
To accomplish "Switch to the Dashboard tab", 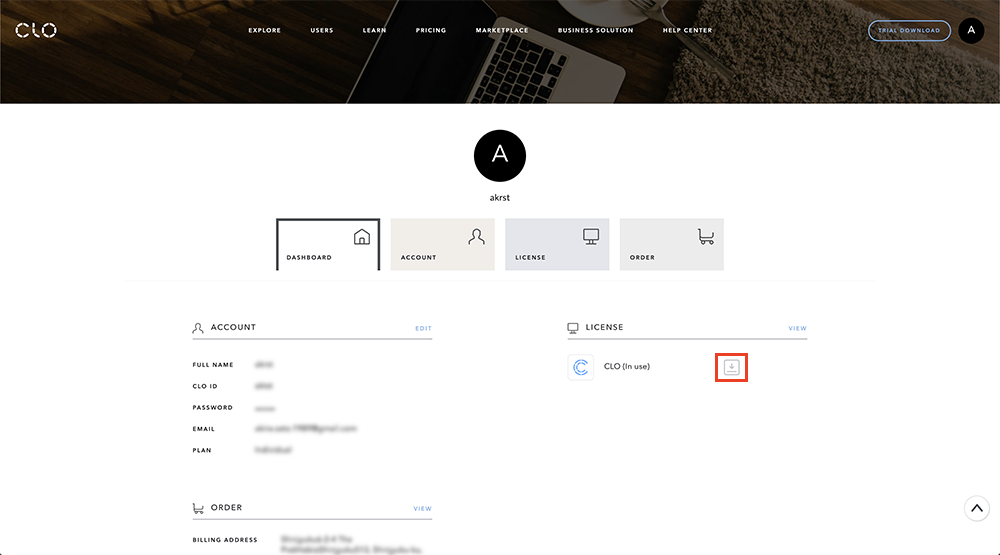I will 328,244.
